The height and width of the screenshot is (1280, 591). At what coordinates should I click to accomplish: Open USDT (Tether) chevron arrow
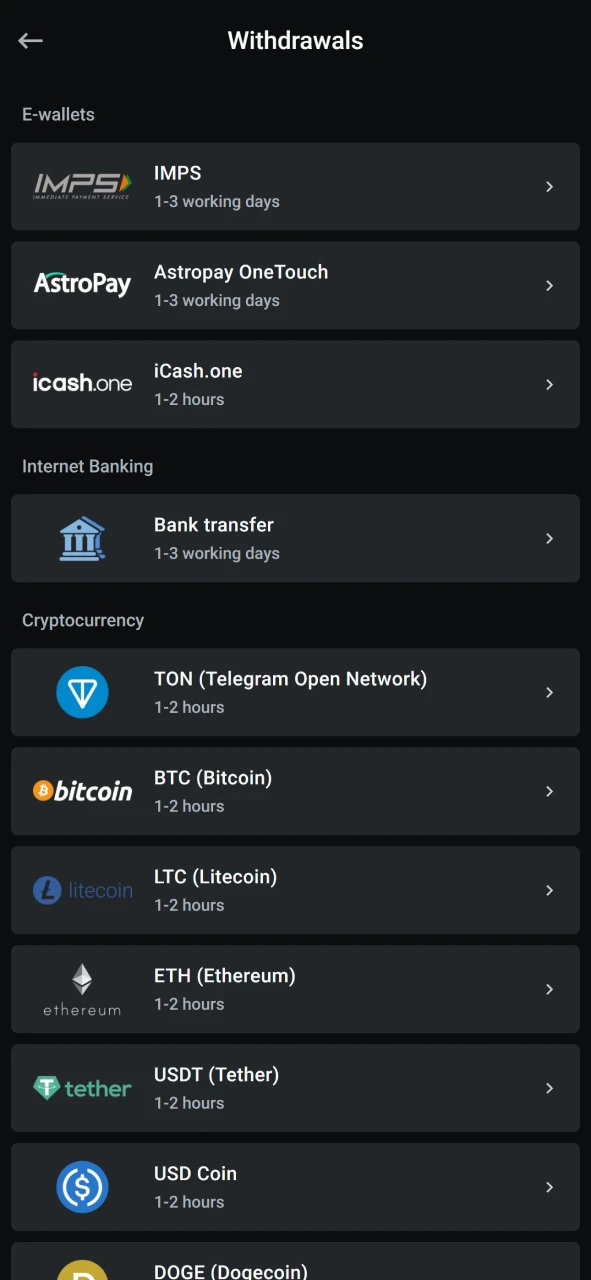(x=549, y=1088)
